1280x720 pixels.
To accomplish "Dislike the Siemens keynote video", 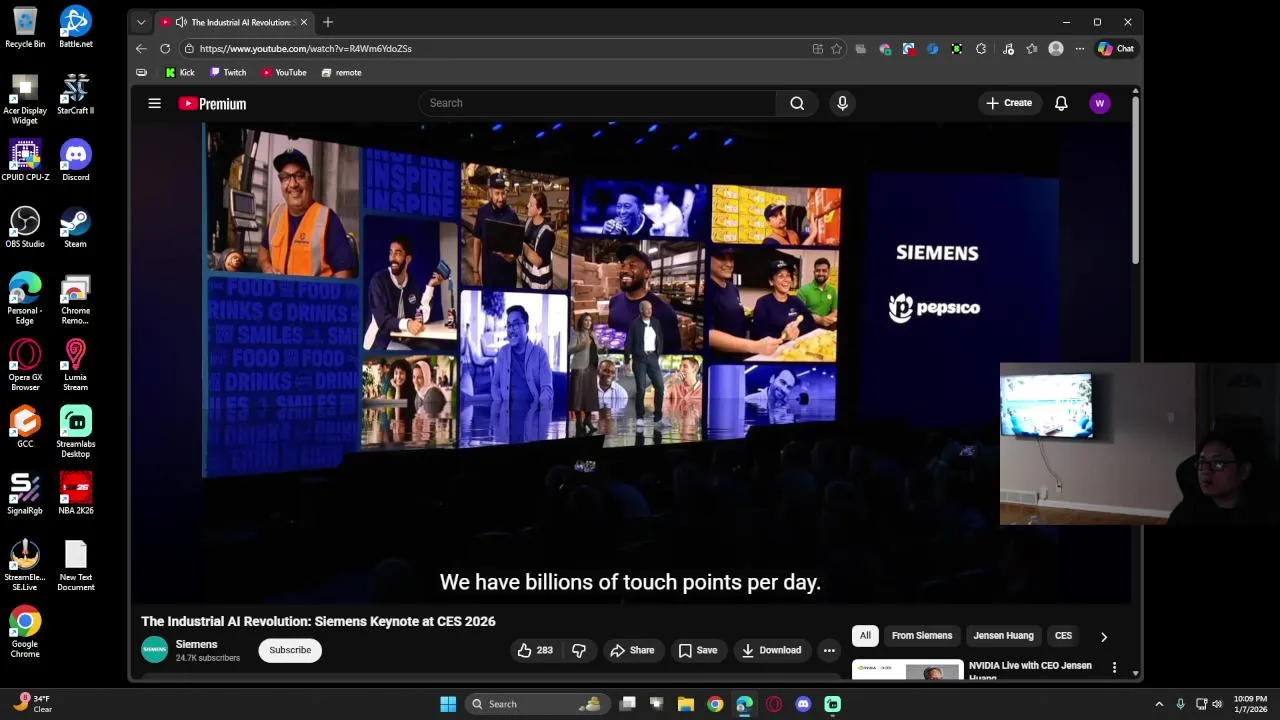I will click(x=579, y=650).
